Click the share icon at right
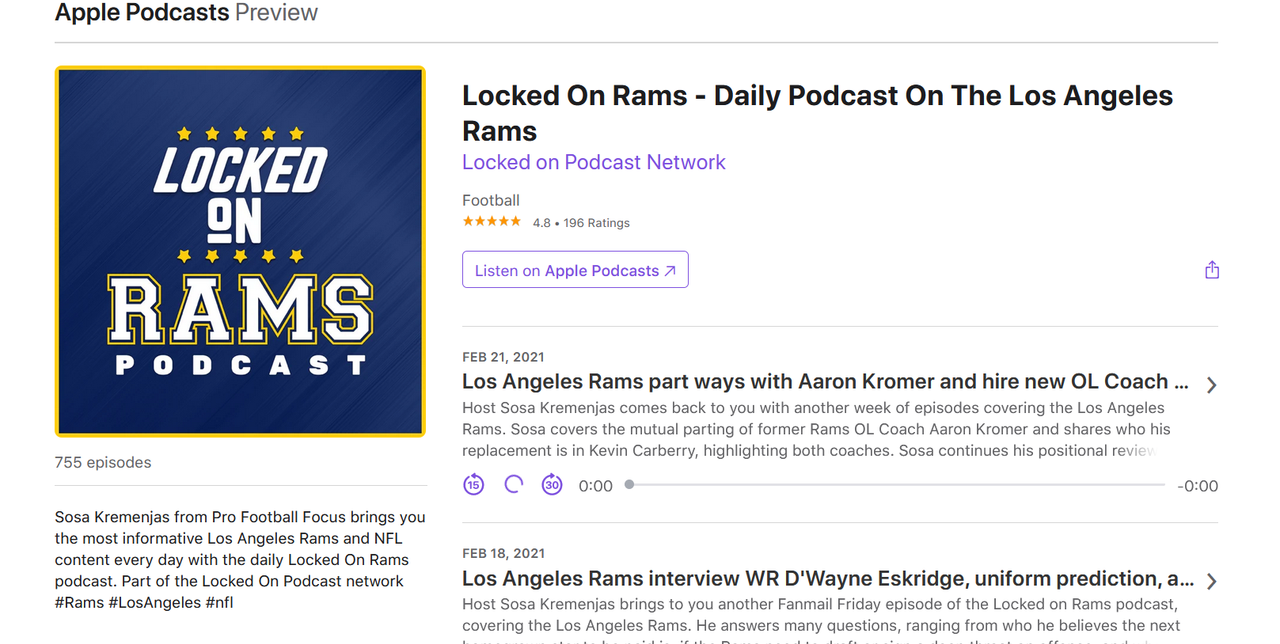Image resolution: width=1280 pixels, height=644 pixels. tap(1212, 270)
